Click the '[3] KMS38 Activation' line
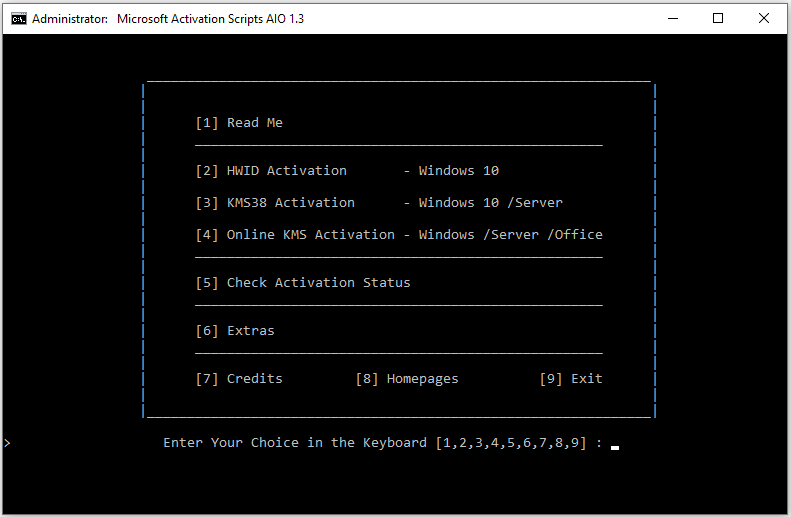This screenshot has width=791, height=517. tap(379, 203)
